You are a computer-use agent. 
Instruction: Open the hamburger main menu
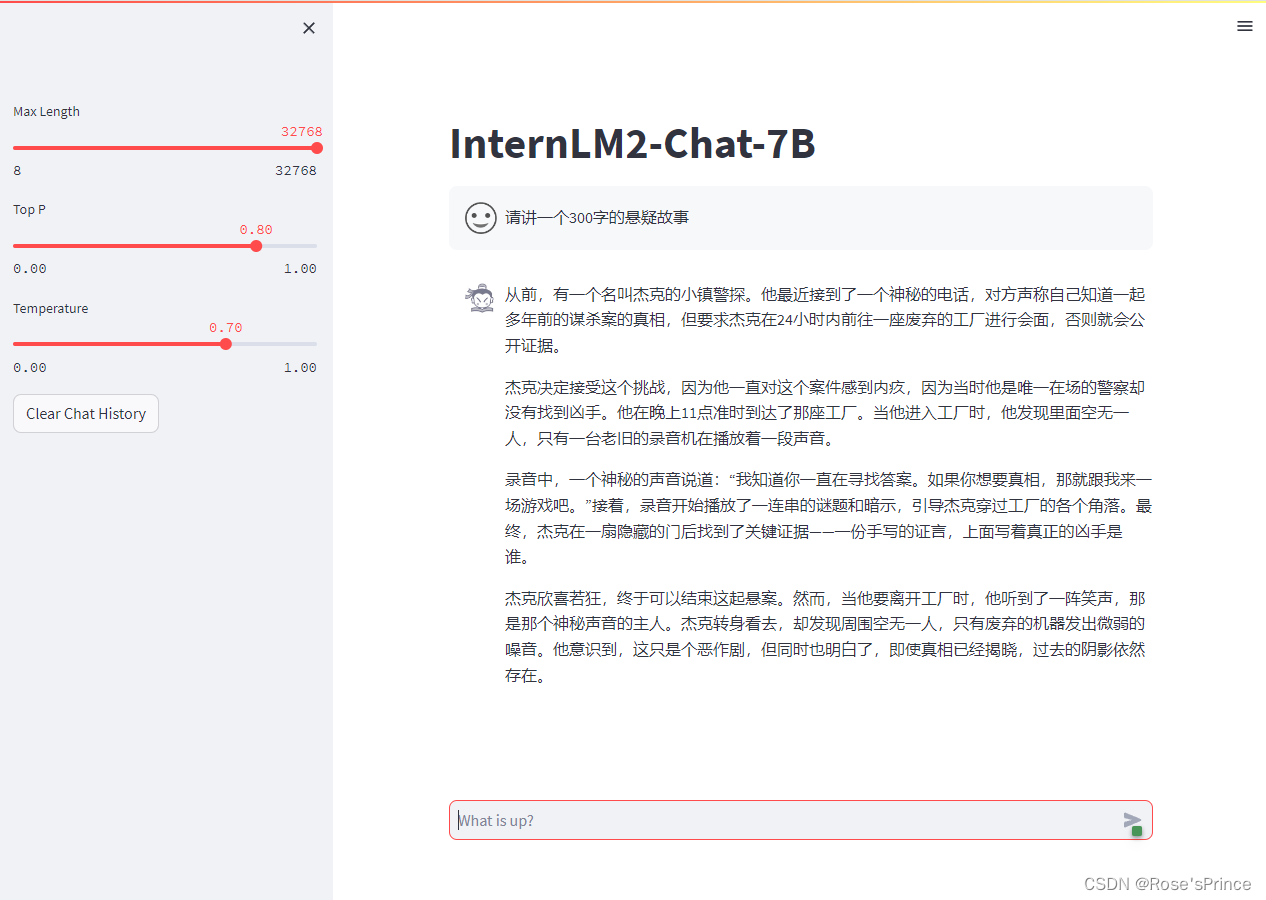tap(1245, 27)
